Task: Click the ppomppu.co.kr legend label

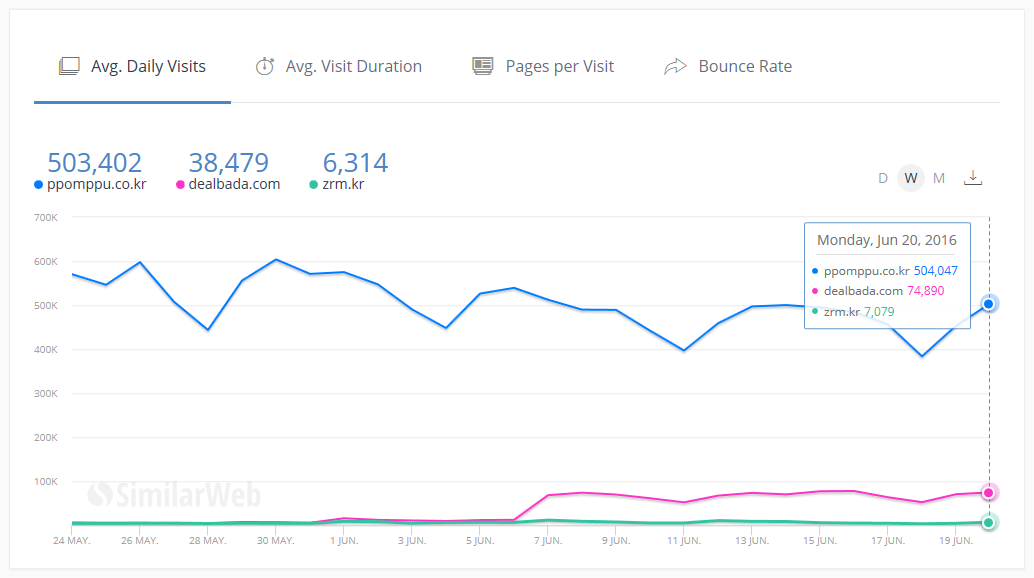Action: click(x=96, y=184)
